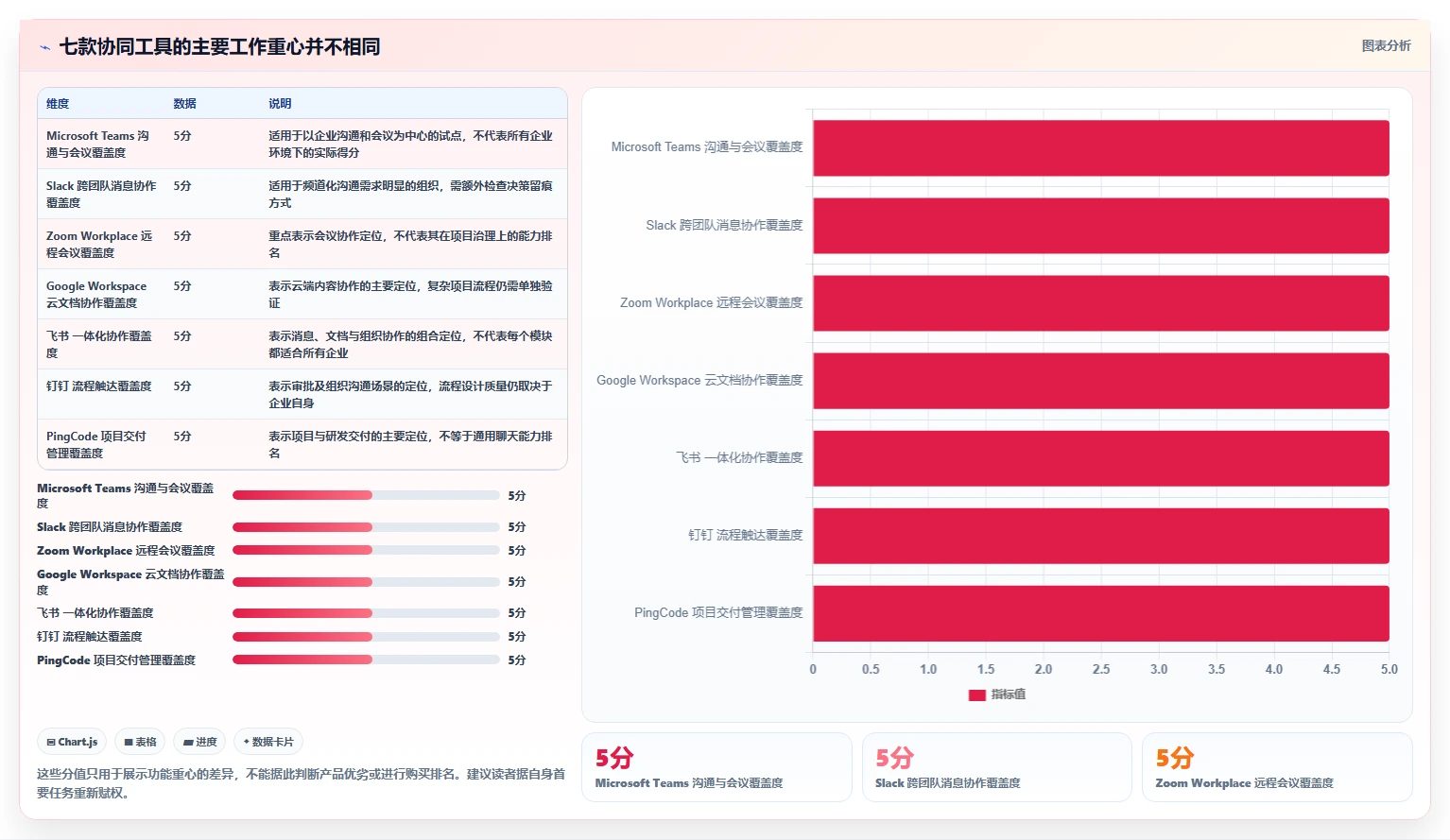Click the Google Workspace chart bar
The width and height of the screenshot is (1450, 840).
[1101, 381]
